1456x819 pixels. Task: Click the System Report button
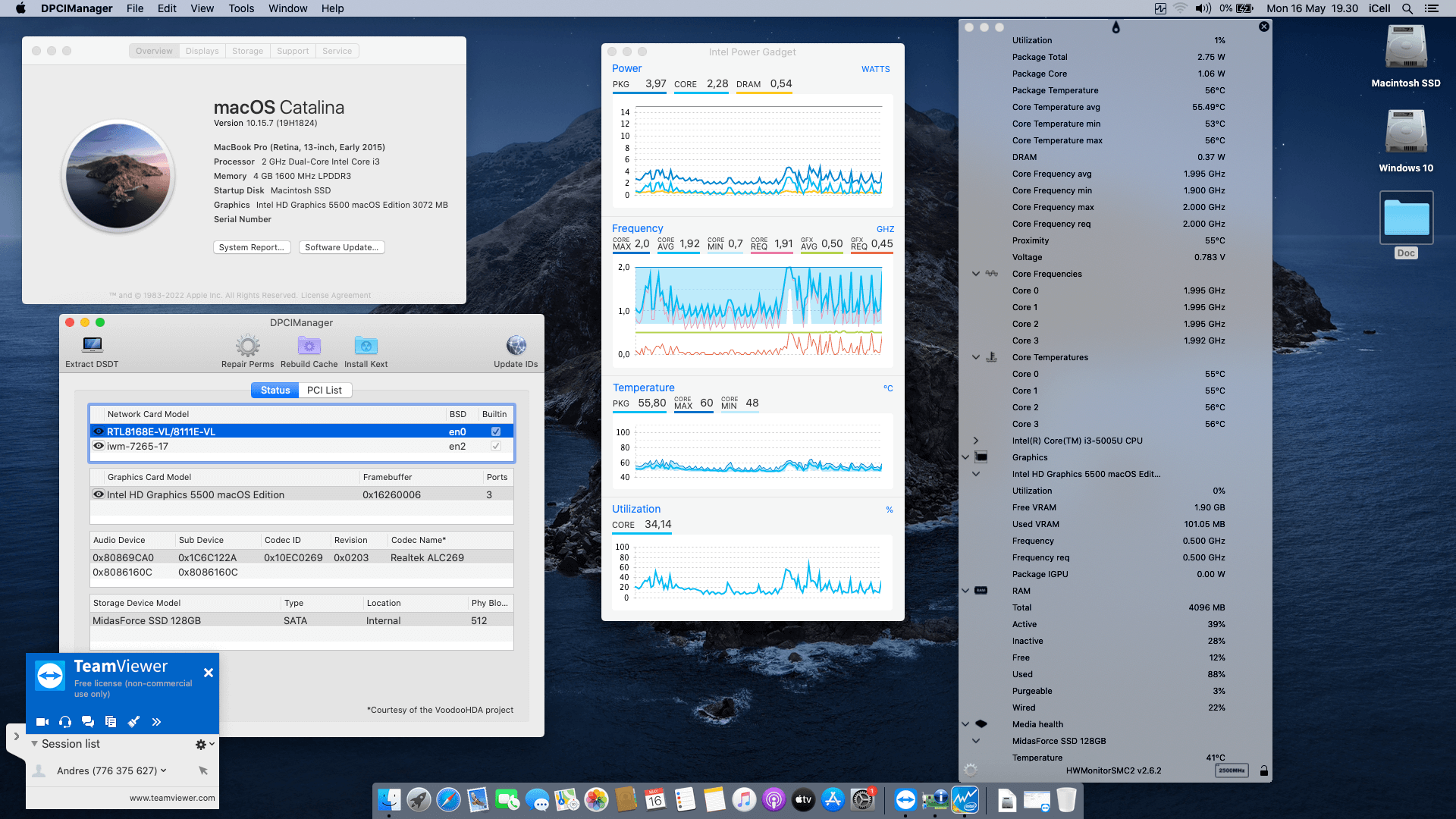(x=252, y=247)
